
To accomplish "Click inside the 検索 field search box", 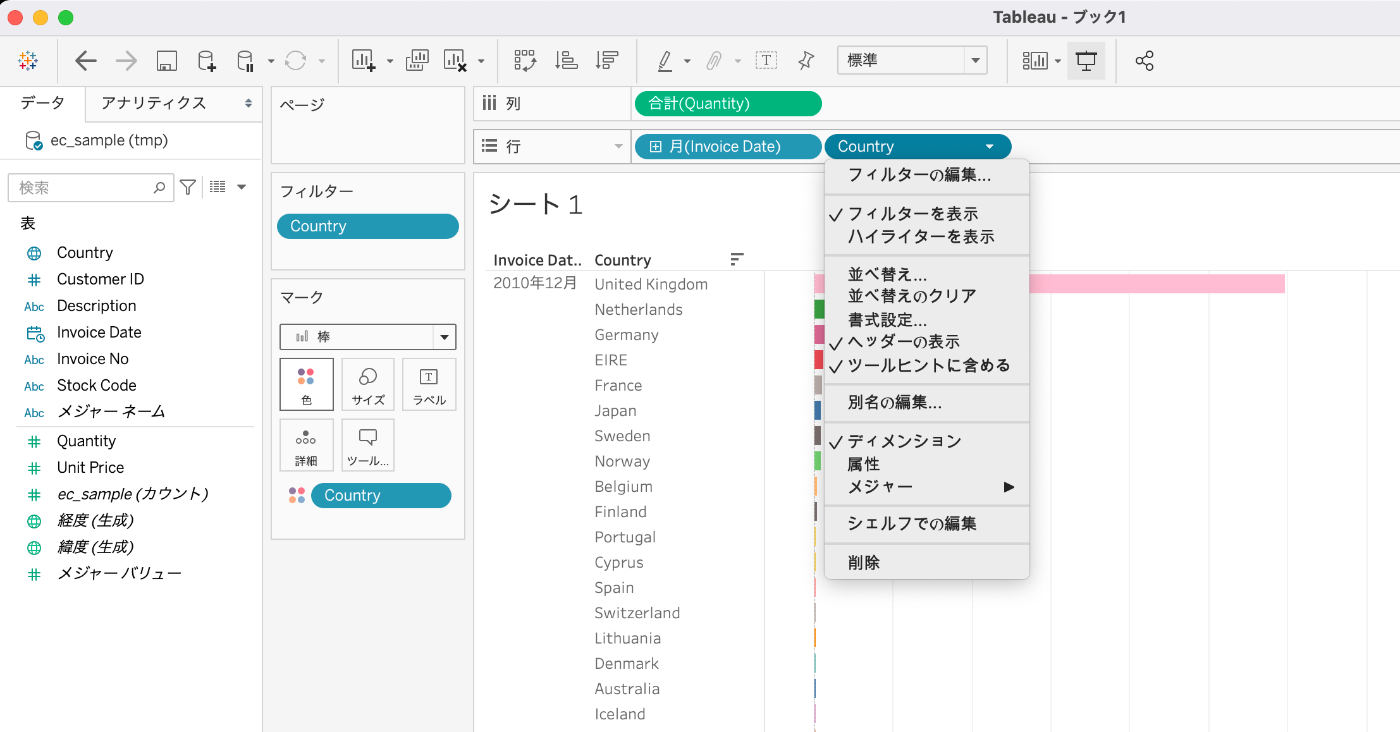I will (x=89, y=187).
